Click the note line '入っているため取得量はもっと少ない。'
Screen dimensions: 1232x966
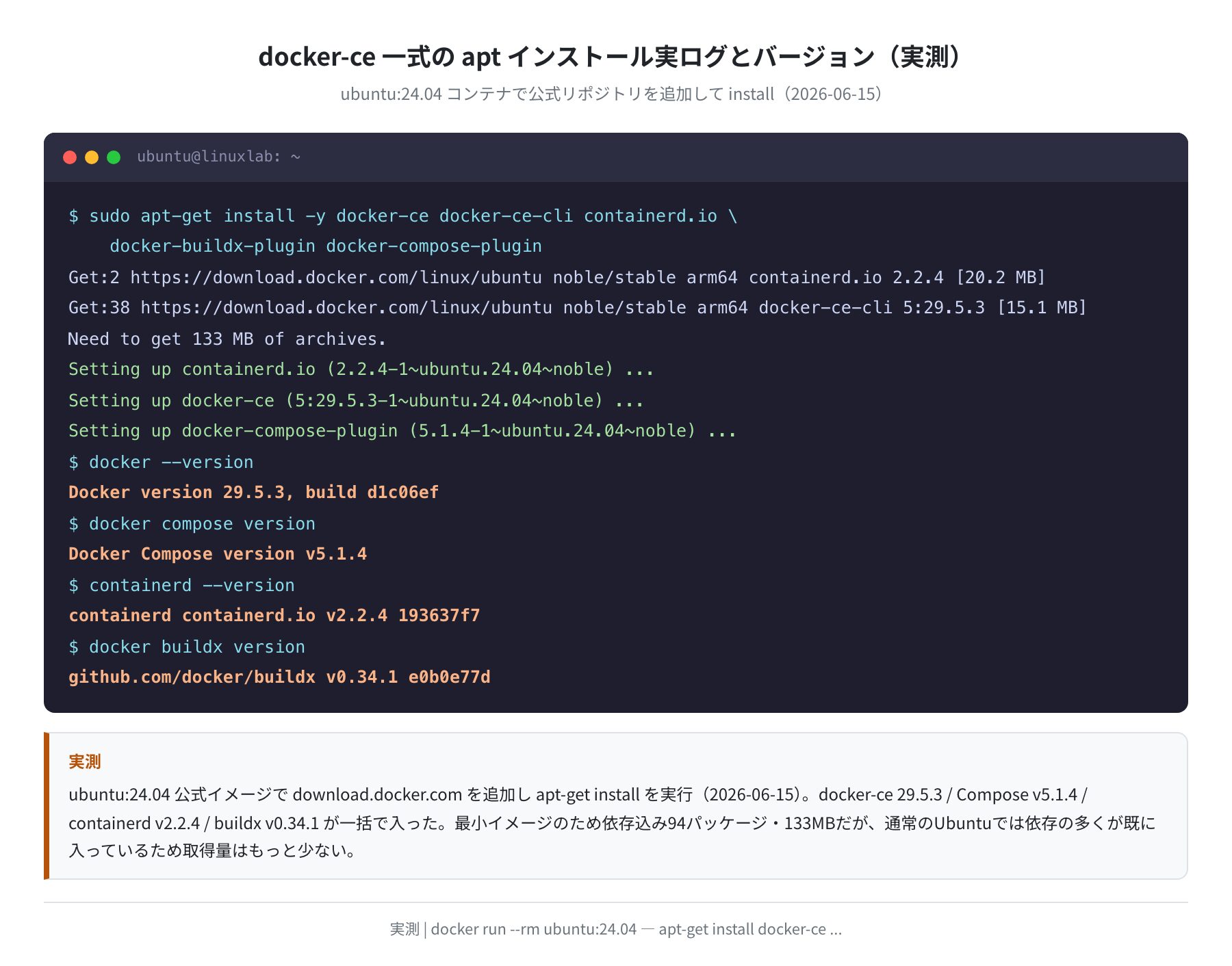[x=214, y=851]
